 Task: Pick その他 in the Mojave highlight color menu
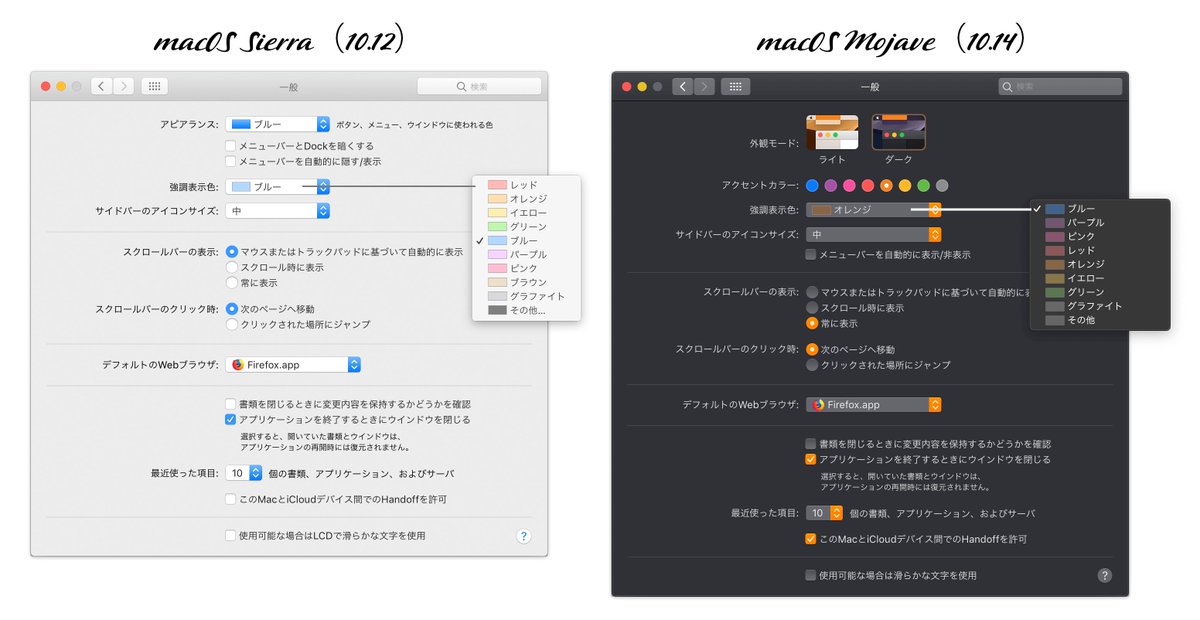point(1100,320)
